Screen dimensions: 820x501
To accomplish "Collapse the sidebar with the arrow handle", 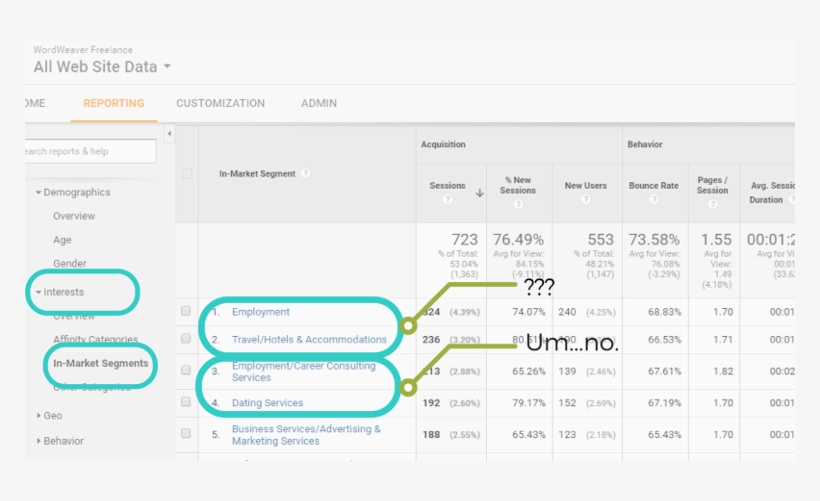I will coord(169,134).
